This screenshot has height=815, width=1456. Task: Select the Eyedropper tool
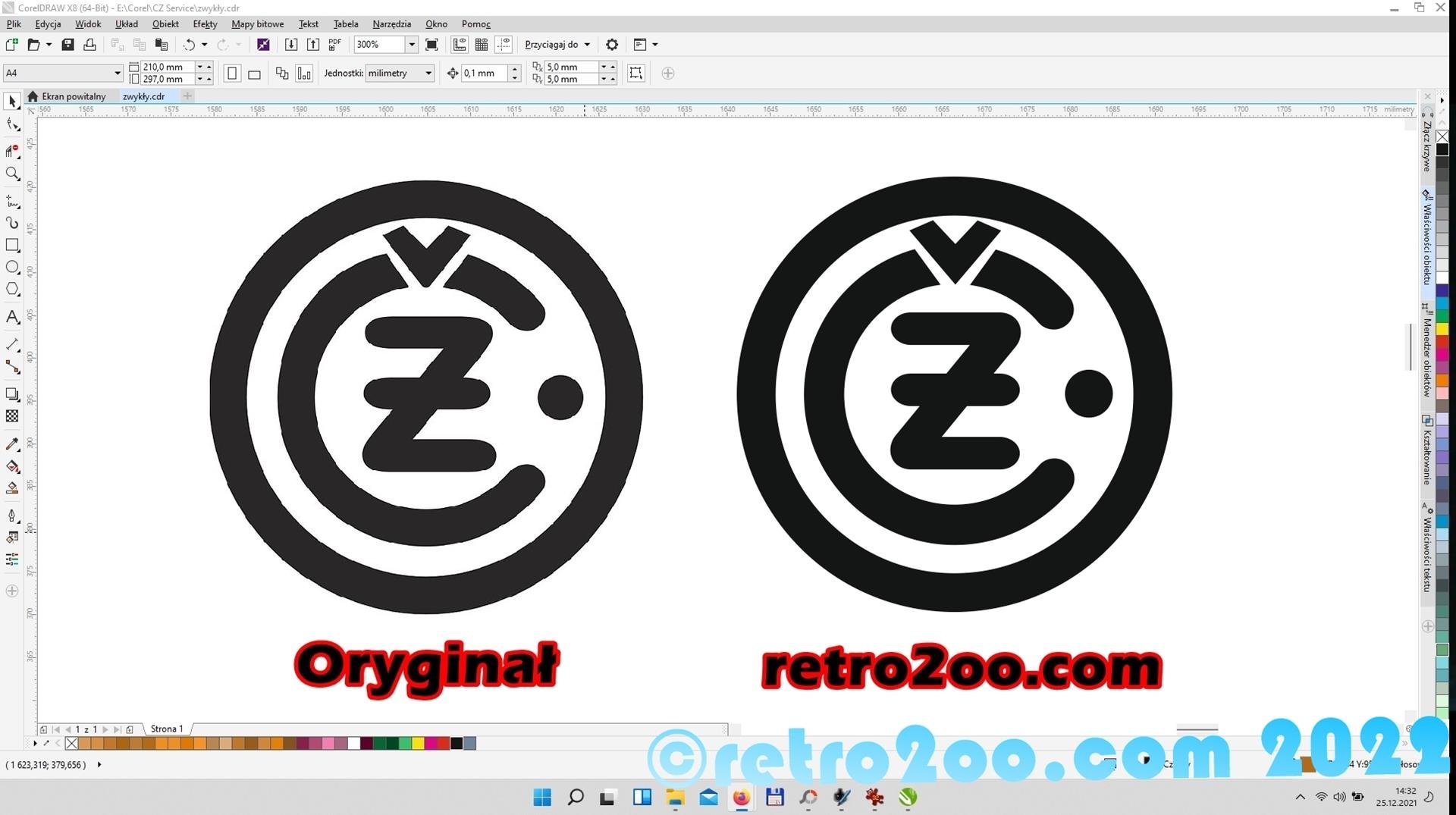pos(12,444)
